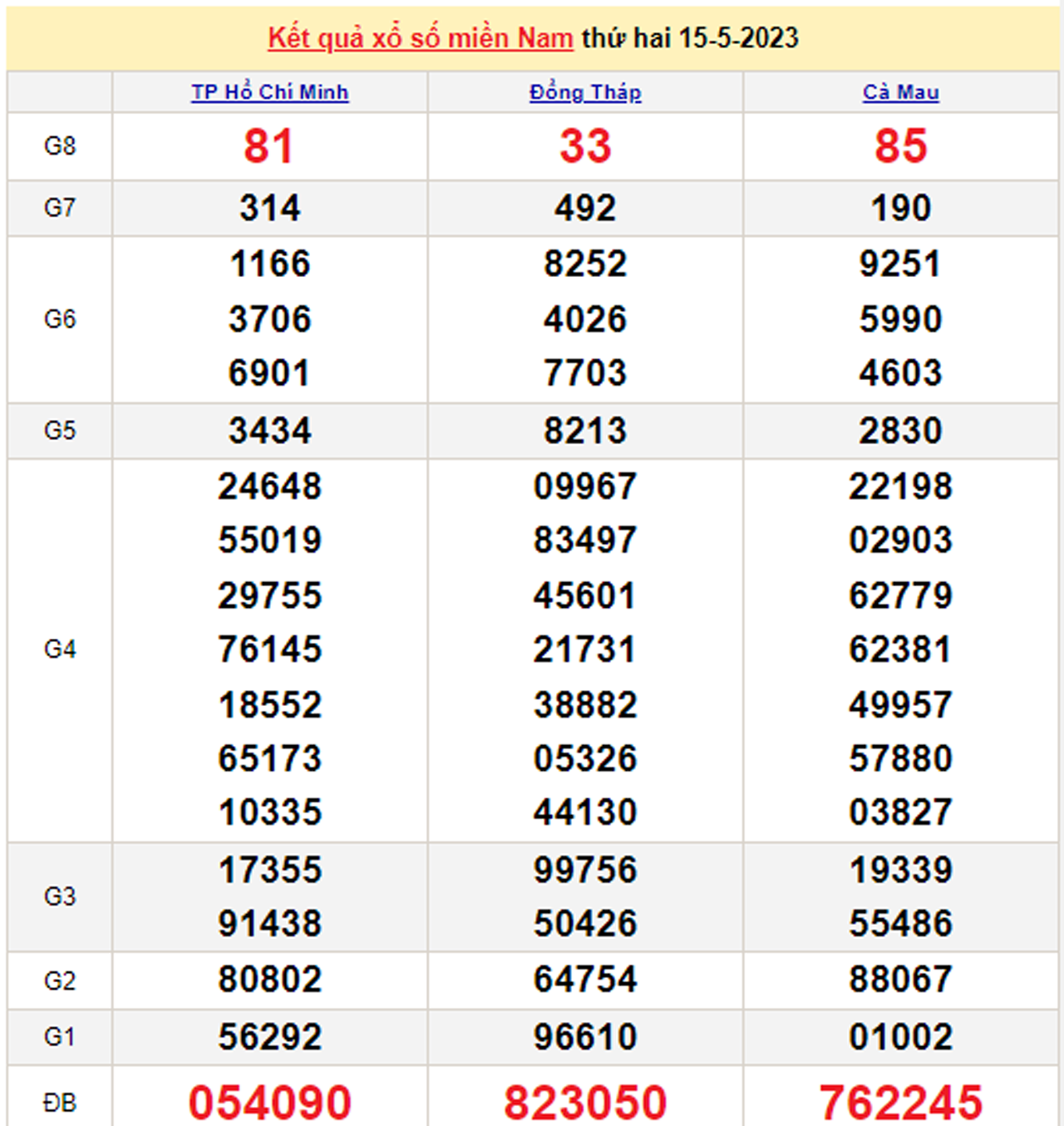Click G4 number 65173
The width and height of the screenshot is (1064, 1126).
click(x=269, y=759)
